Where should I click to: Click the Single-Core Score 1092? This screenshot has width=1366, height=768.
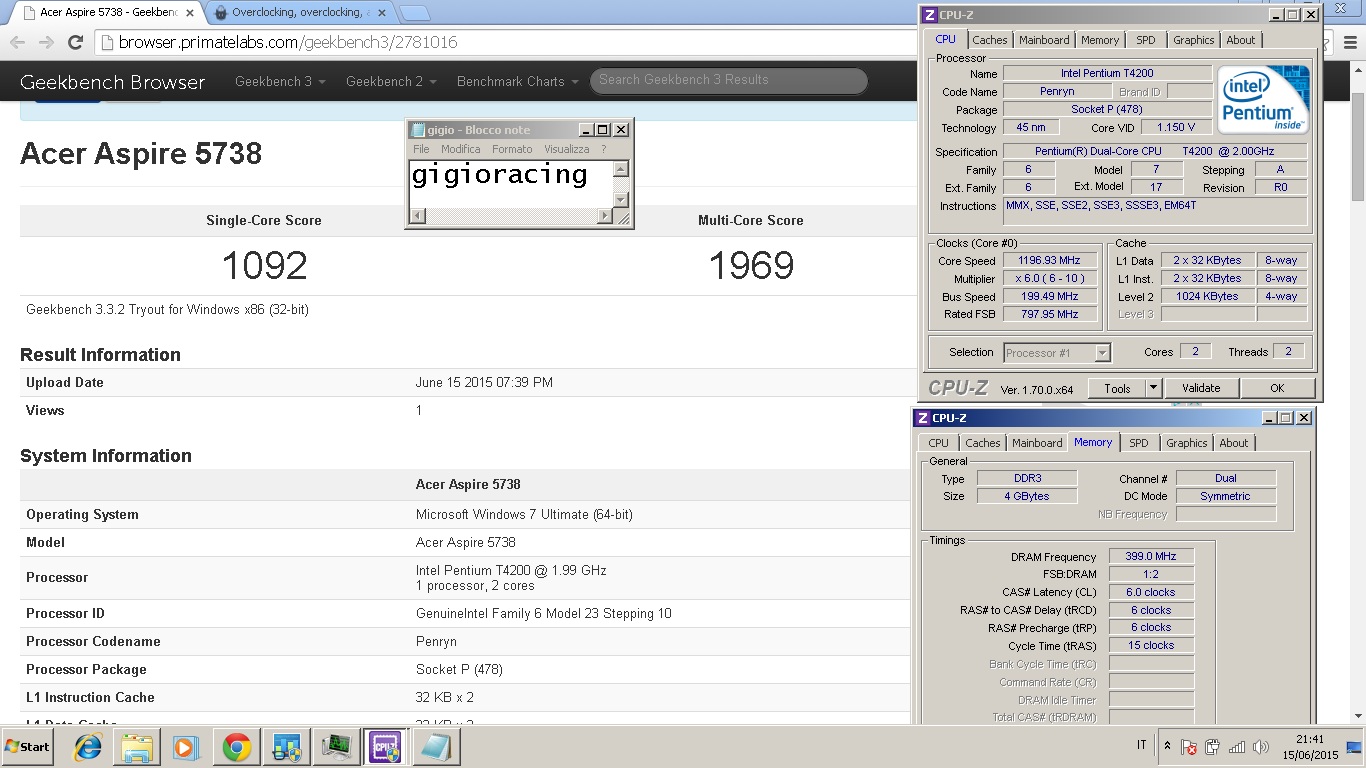point(264,265)
